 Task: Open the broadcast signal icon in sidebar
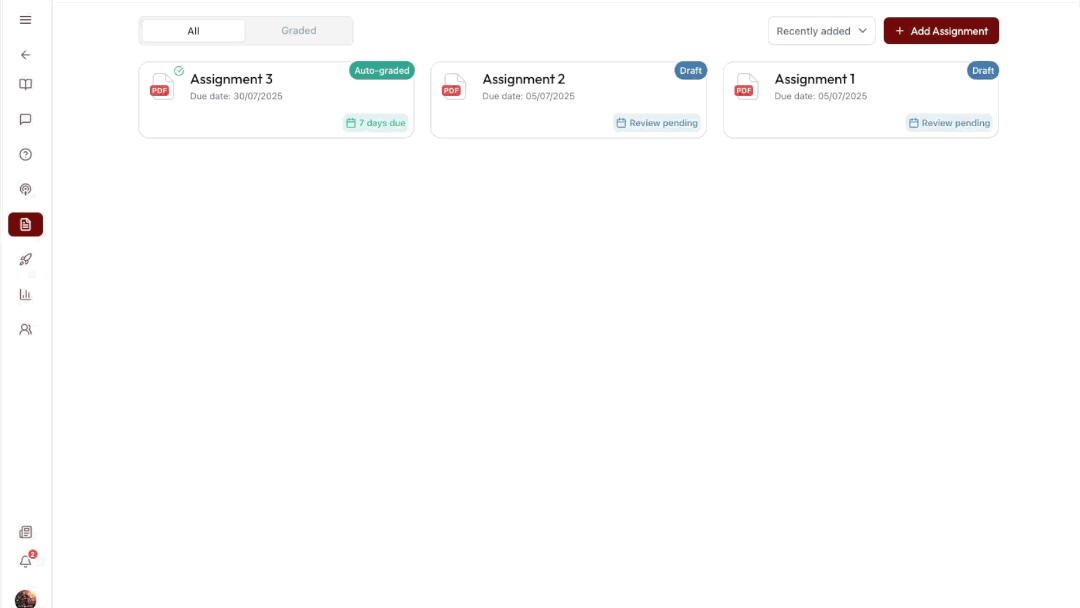point(26,189)
